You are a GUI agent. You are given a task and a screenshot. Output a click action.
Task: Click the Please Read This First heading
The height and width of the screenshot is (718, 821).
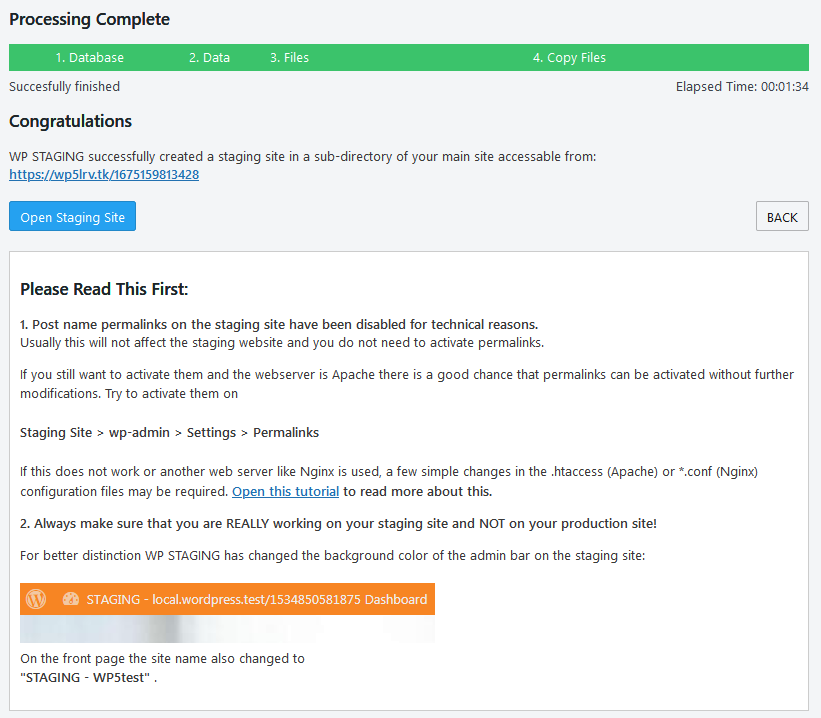(104, 289)
